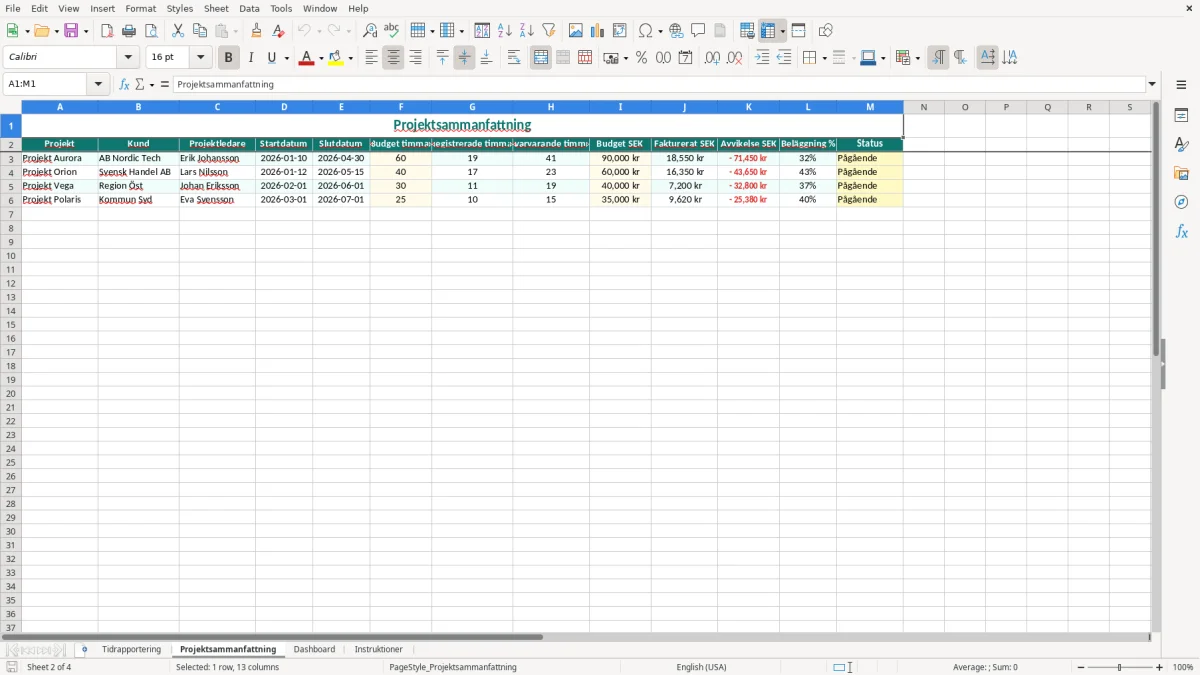The height and width of the screenshot is (675, 1200).
Task: Toggle Italic formatting
Action: point(250,58)
